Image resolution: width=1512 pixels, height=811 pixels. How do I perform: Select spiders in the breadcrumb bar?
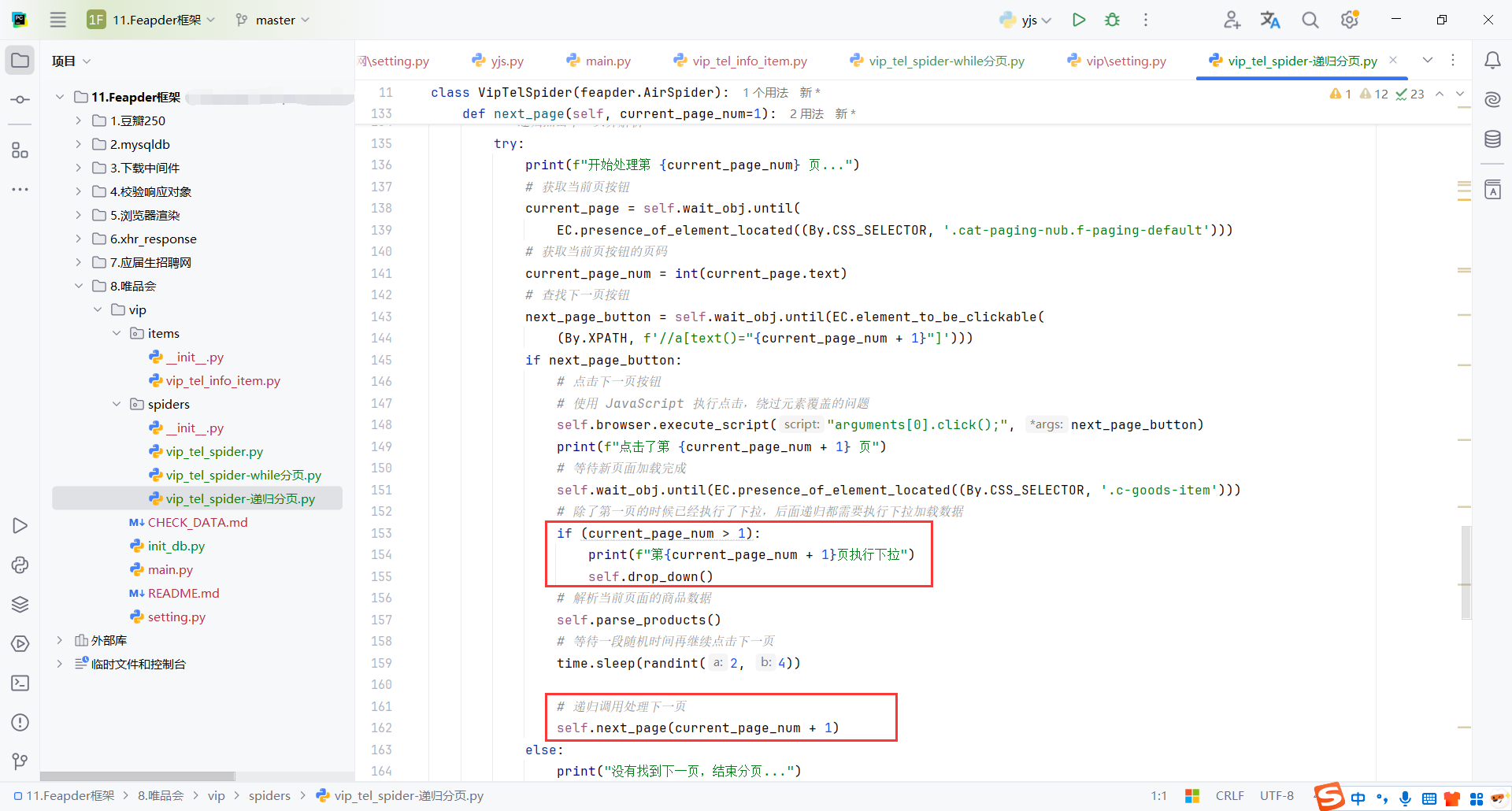click(x=269, y=795)
